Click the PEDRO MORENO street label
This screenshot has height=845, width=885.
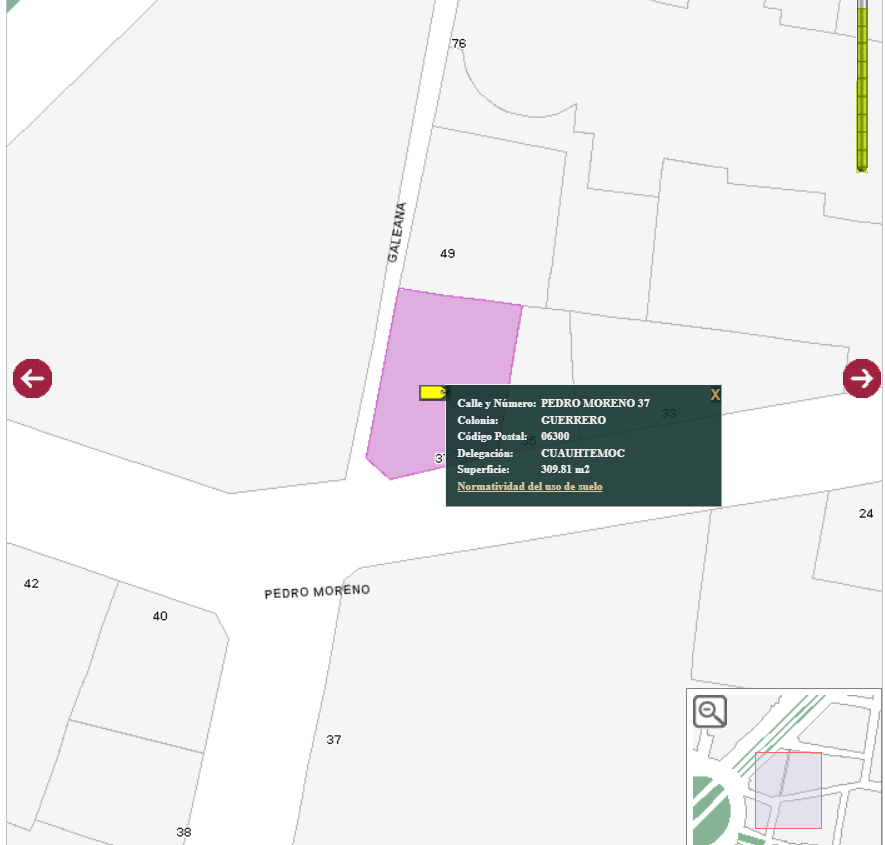[x=317, y=592]
